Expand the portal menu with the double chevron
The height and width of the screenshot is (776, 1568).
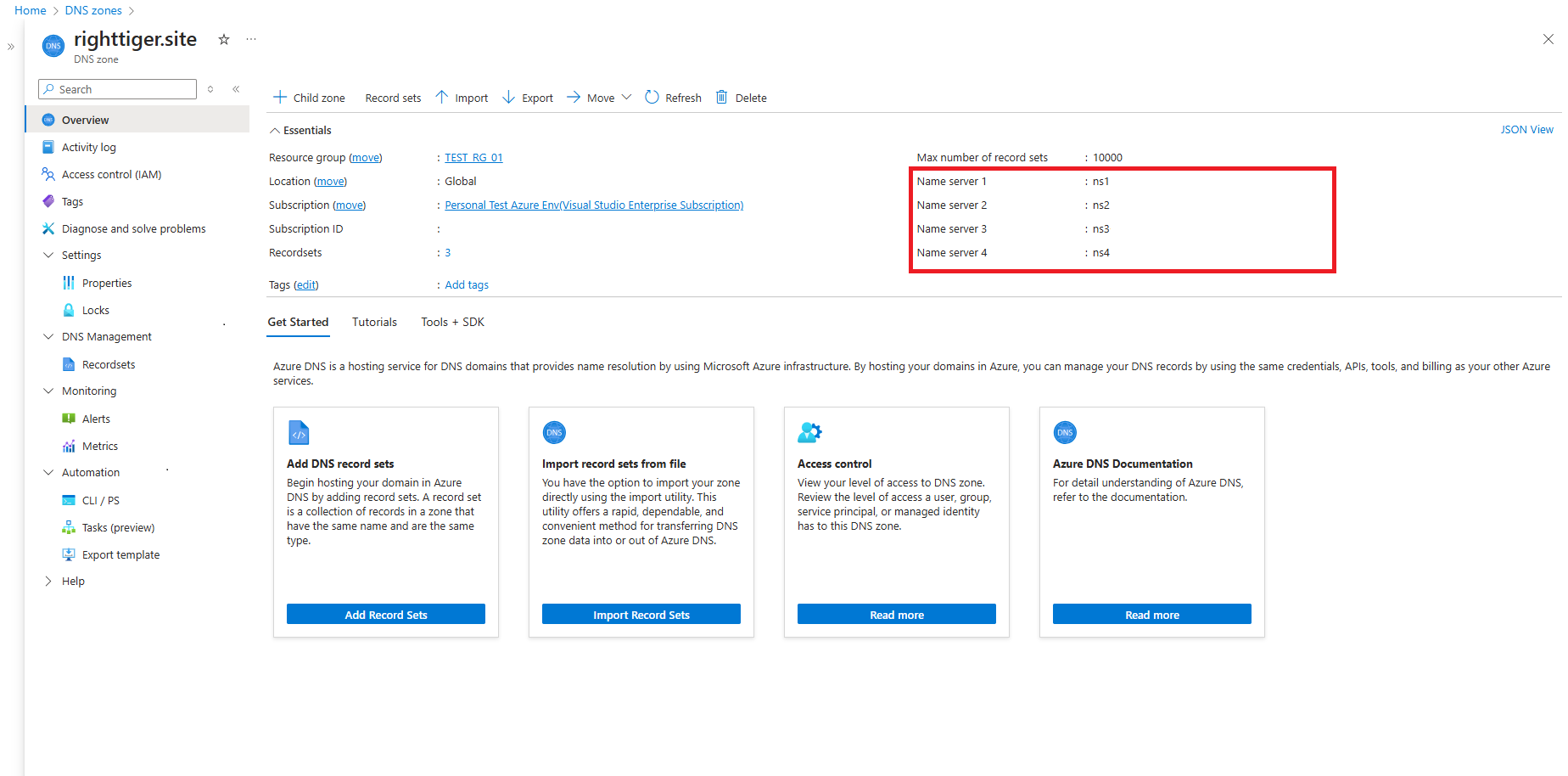pyautogui.click(x=11, y=47)
